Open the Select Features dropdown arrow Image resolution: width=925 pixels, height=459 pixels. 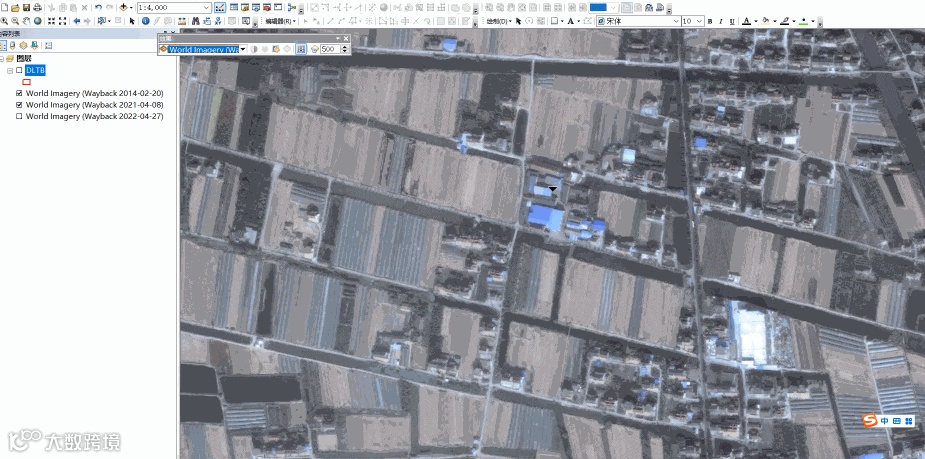click(x=109, y=21)
